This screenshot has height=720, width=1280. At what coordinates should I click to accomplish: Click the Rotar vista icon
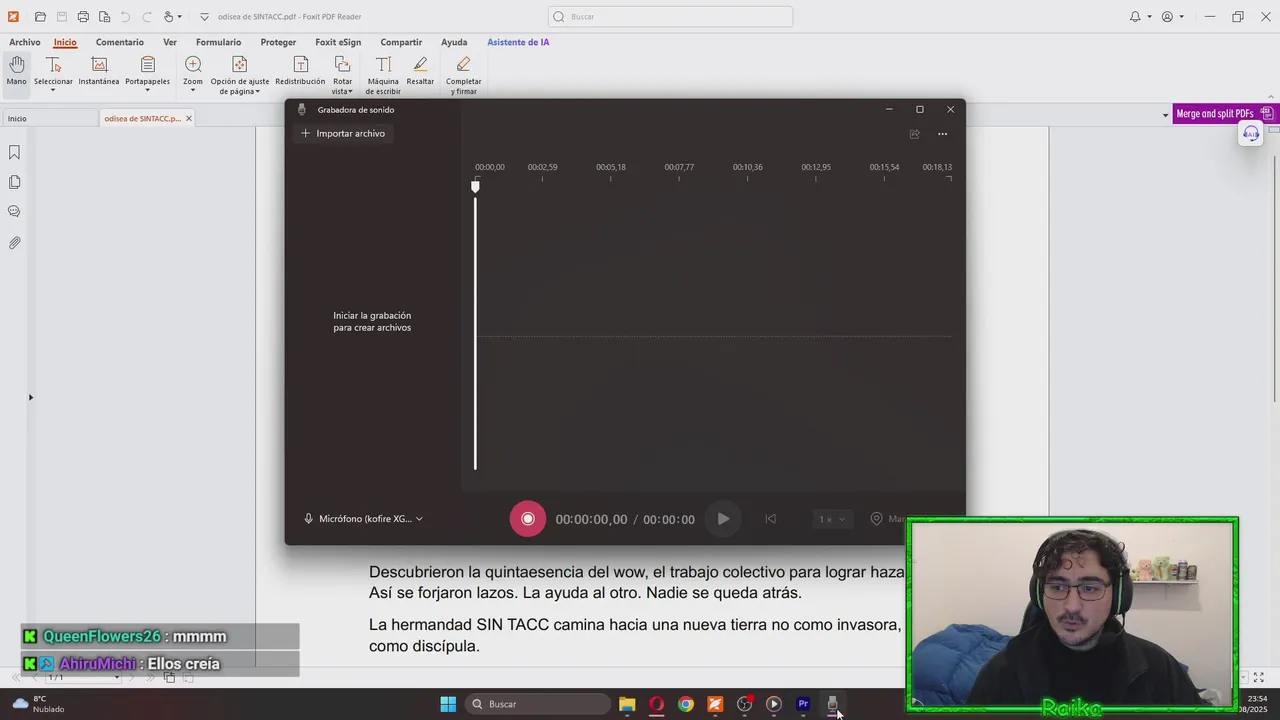[342, 65]
